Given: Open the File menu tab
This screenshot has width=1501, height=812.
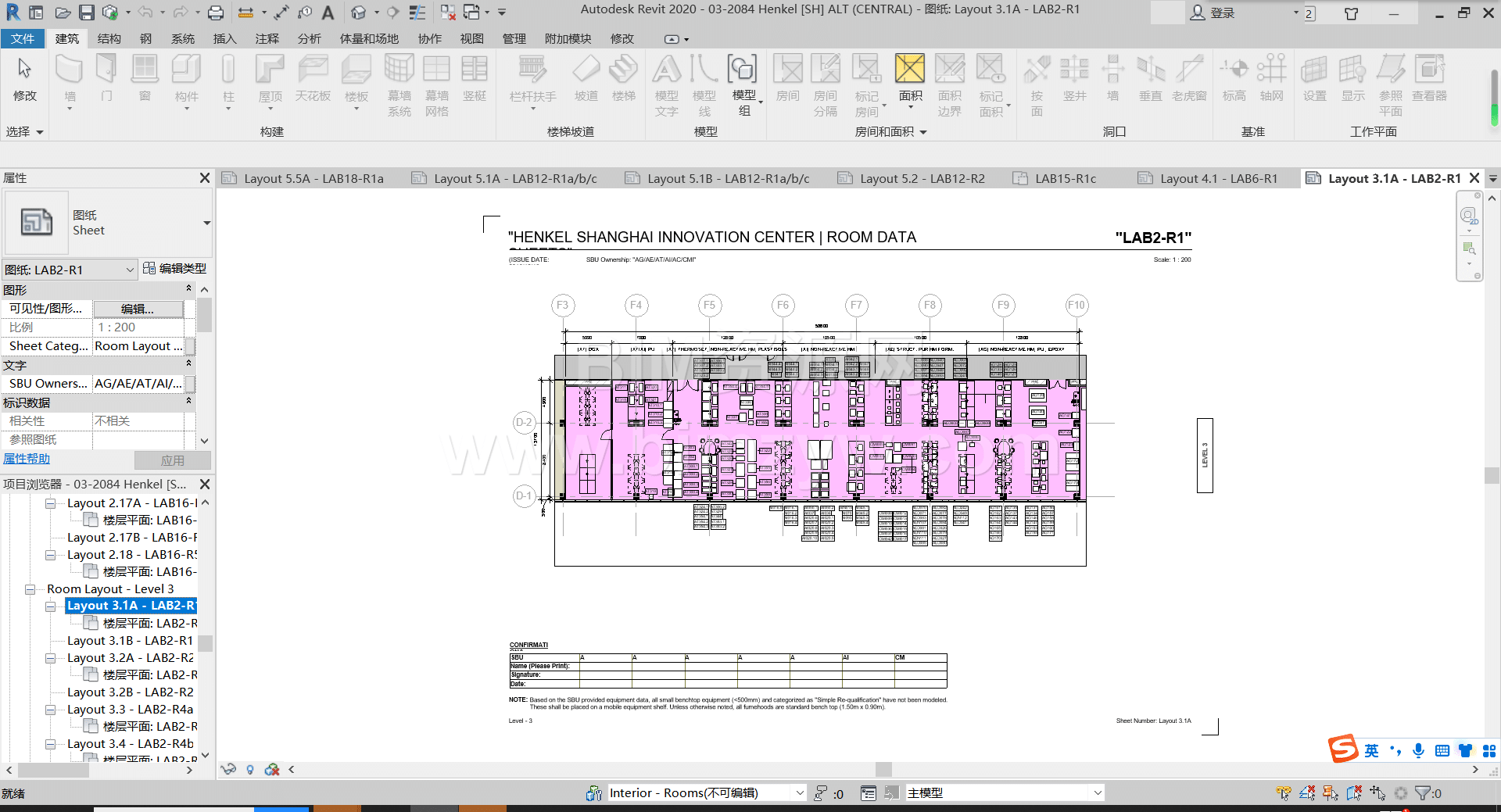Looking at the screenshot, I should point(23,38).
